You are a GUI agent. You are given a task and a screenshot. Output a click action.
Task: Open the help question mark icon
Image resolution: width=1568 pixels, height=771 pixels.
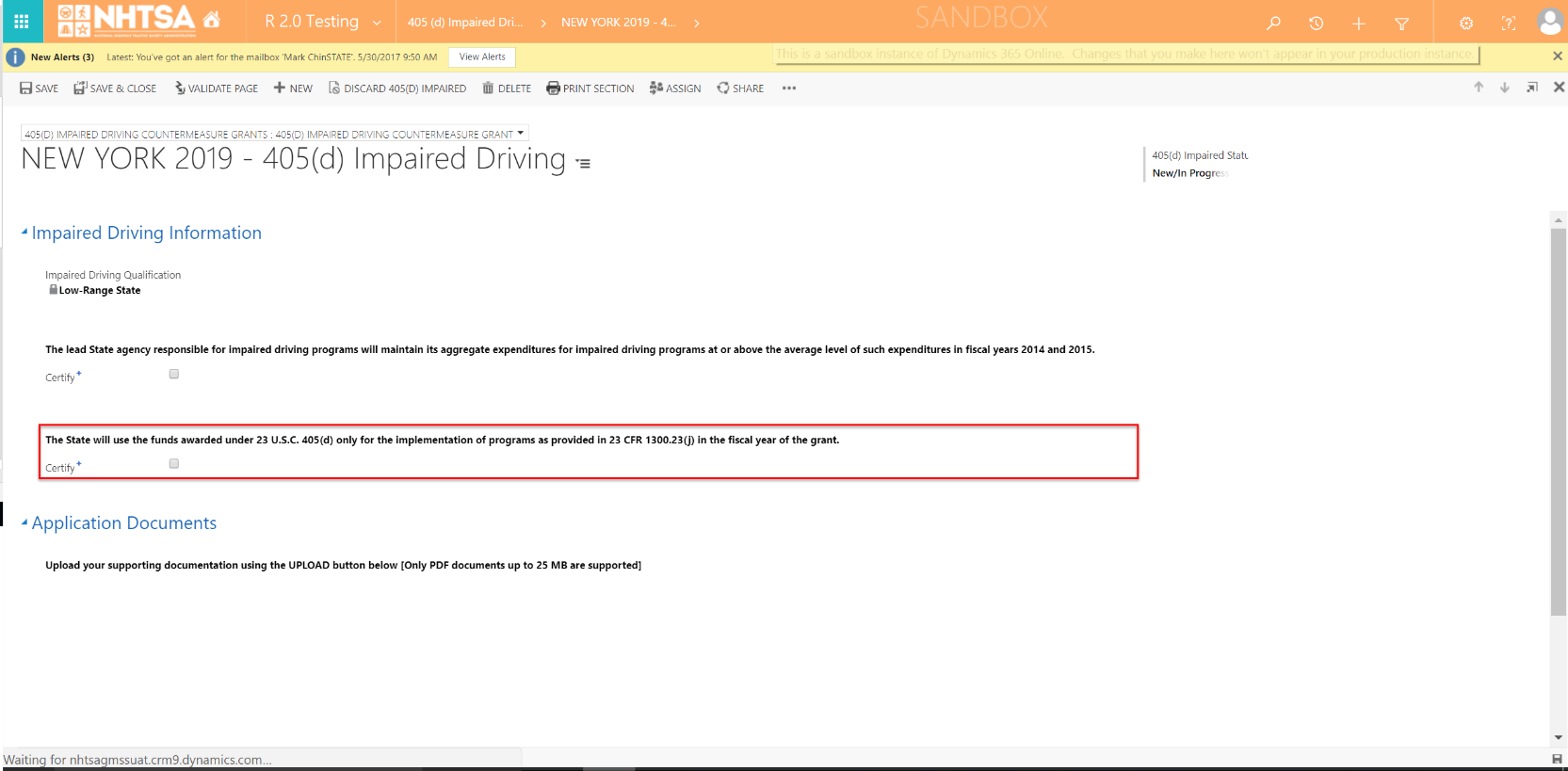coord(1509,23)
